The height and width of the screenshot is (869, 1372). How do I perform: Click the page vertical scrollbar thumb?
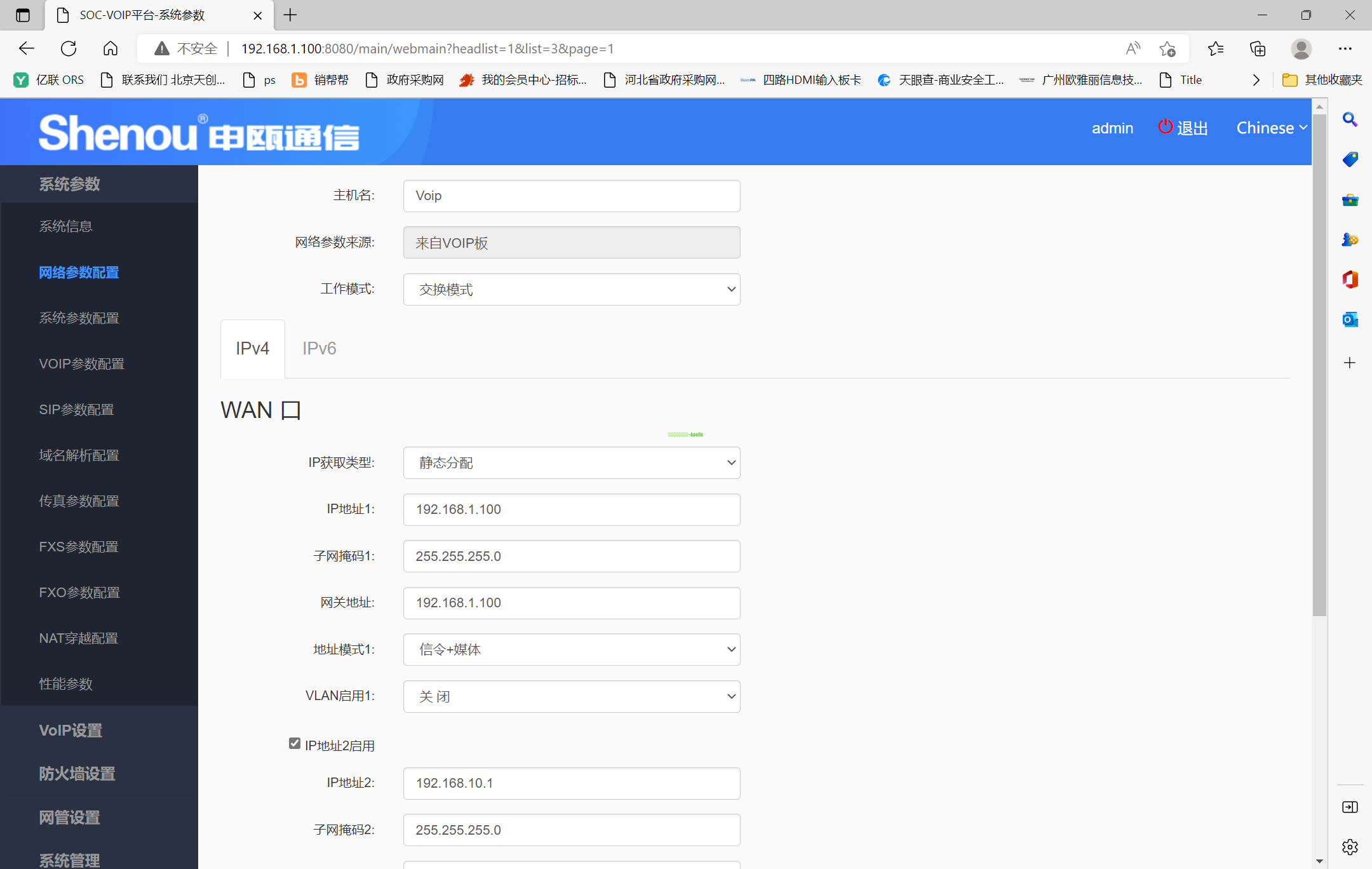pos(1319,365)
